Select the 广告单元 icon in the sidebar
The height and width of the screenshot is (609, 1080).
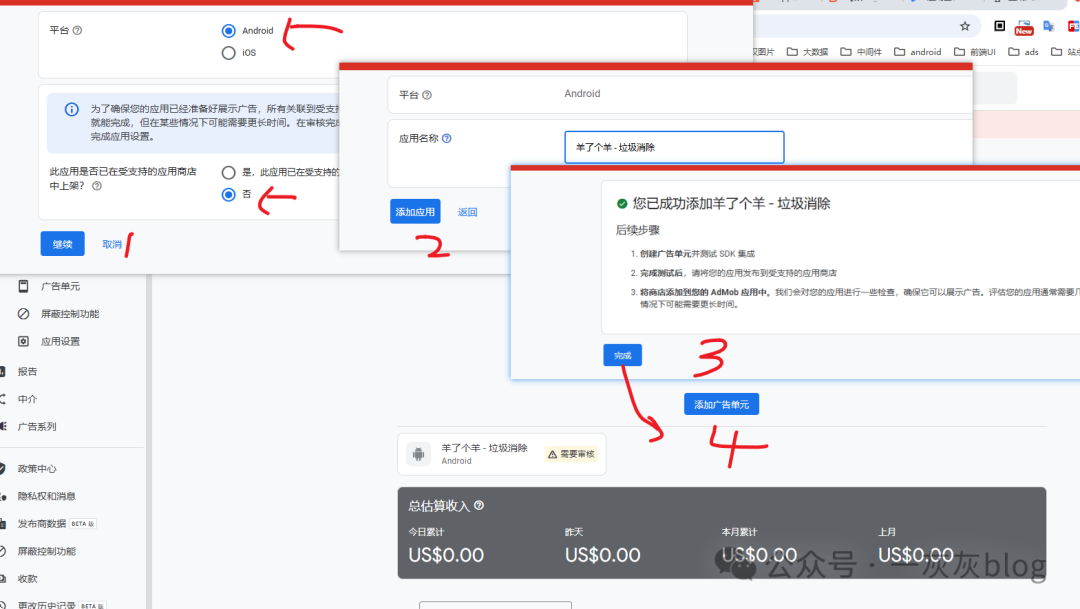point(22,286)
